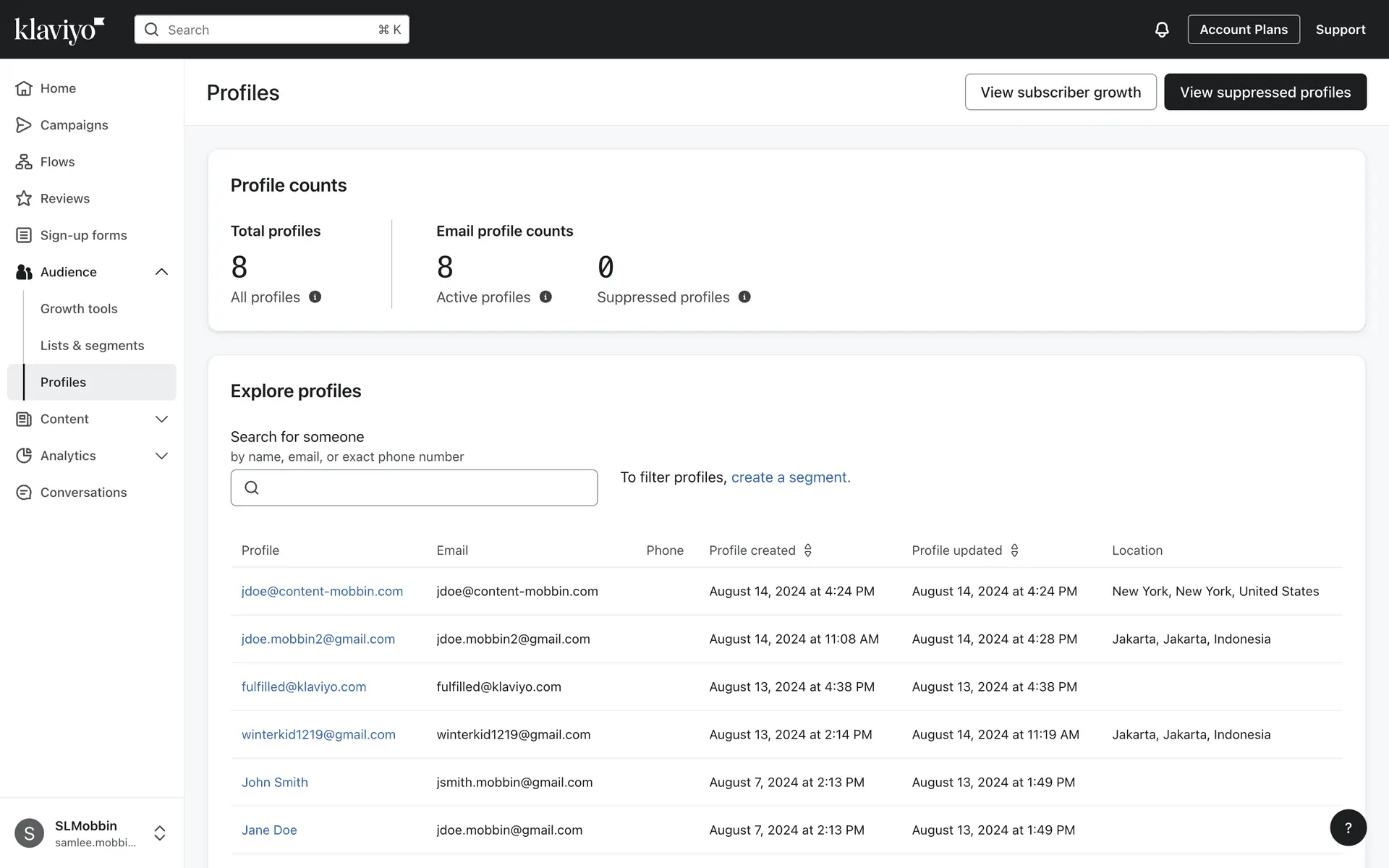The width and height of the screenshot is (1389, 868).
Task: Open the create a segment link
Action: point(790,477)
